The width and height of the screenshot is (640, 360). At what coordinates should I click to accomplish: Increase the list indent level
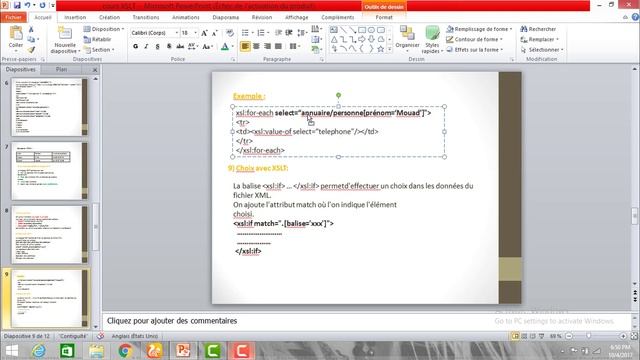tap(289, 33)
